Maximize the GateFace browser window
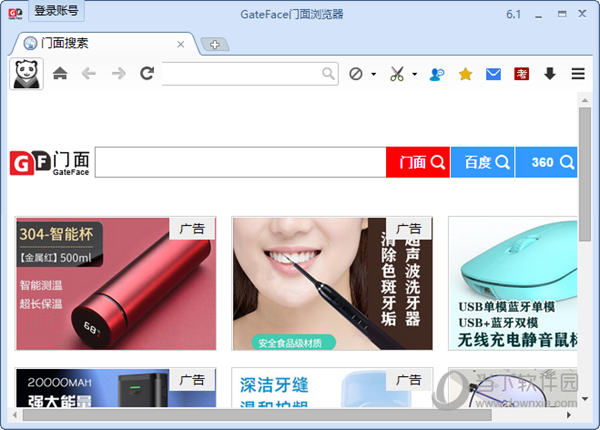This screenshot has height=430, width=600. point(561,14)
